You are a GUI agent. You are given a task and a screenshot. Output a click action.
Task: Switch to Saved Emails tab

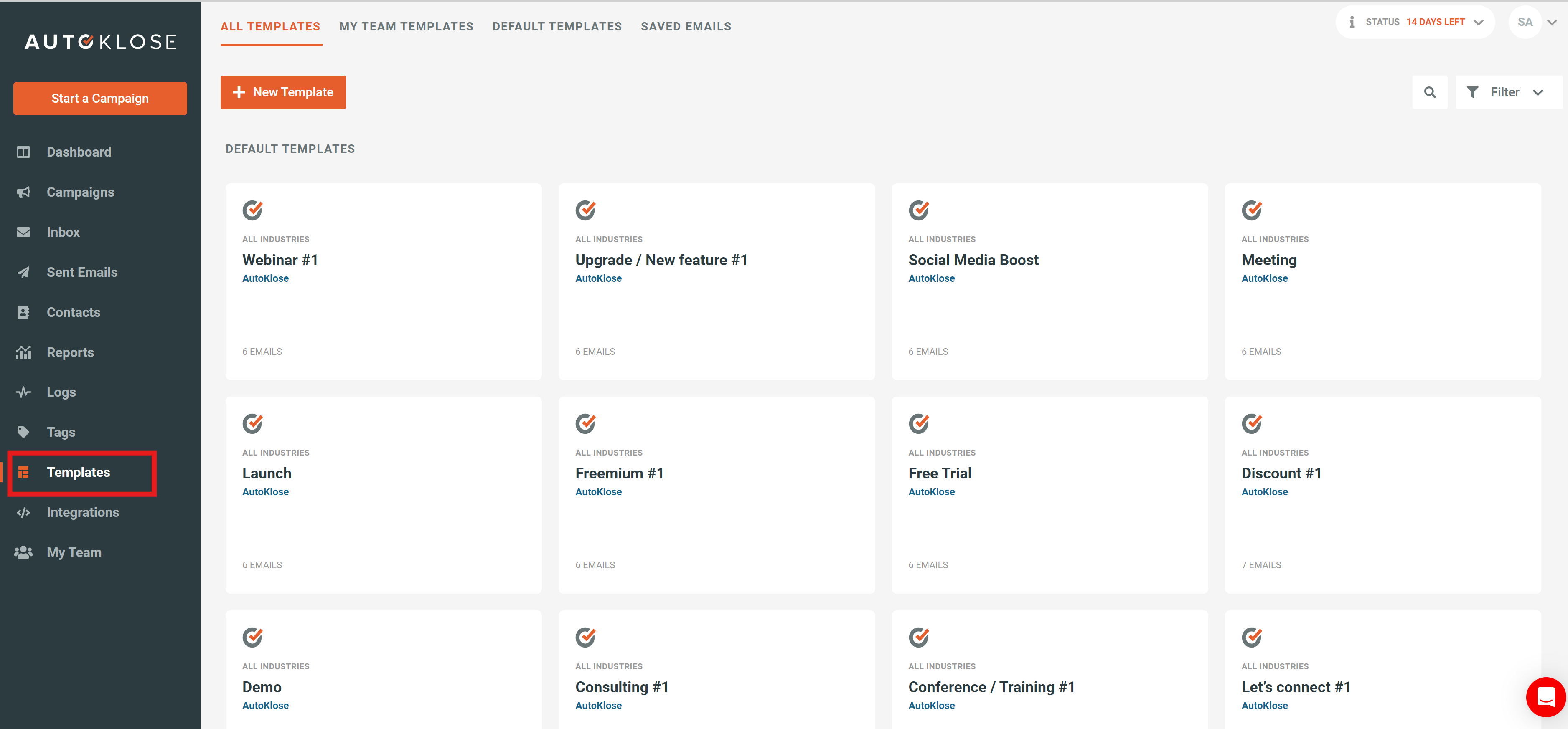685,26
